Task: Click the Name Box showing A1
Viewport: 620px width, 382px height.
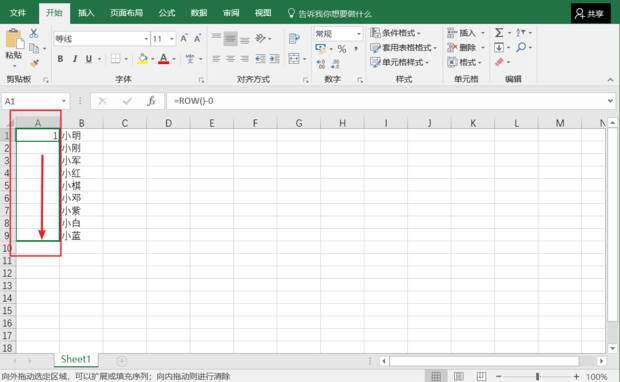Action: pyautogui.click(x=36, y=101)
